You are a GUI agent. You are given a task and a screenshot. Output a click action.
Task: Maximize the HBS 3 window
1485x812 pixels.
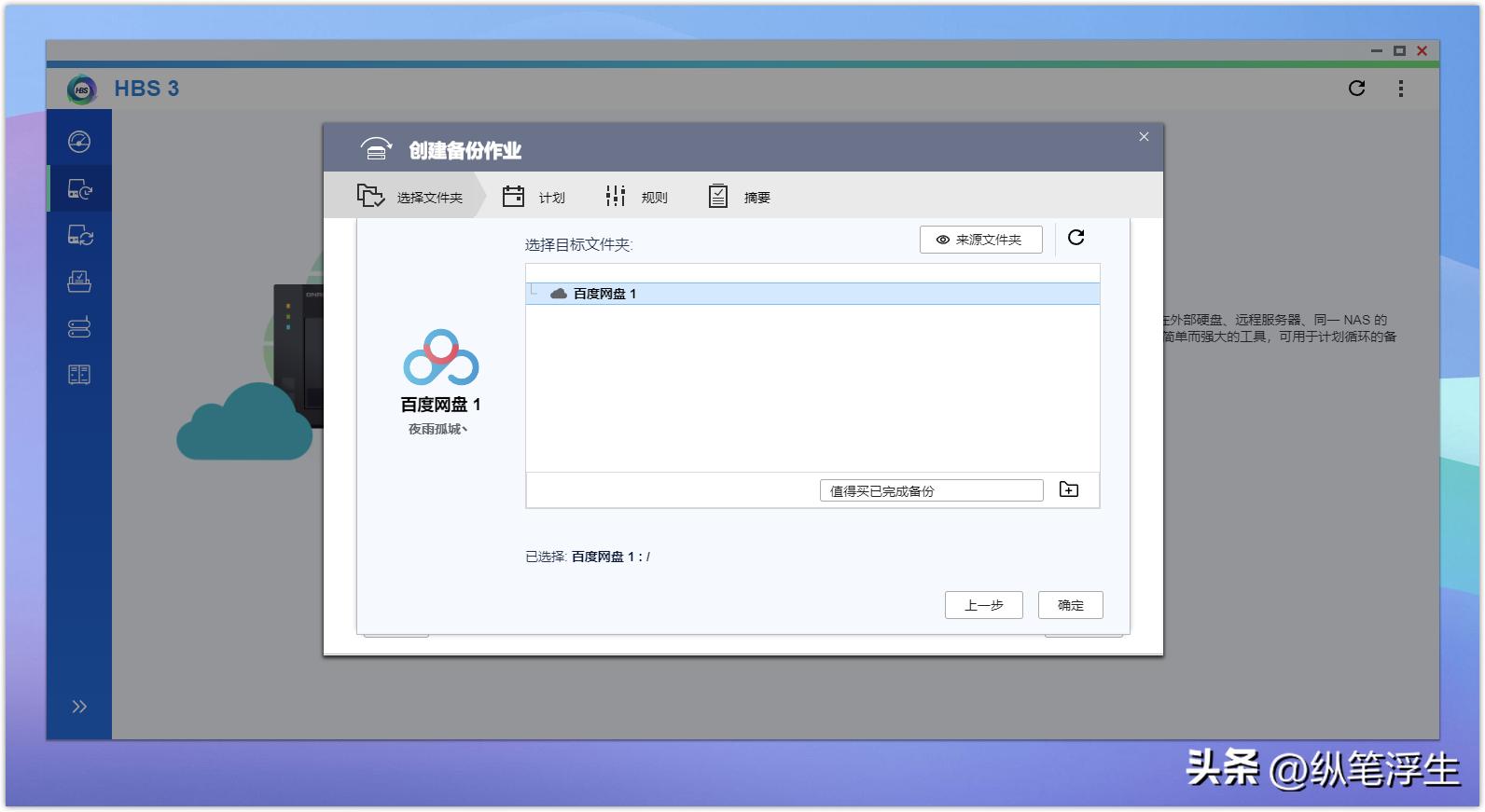coord(1399,50)
